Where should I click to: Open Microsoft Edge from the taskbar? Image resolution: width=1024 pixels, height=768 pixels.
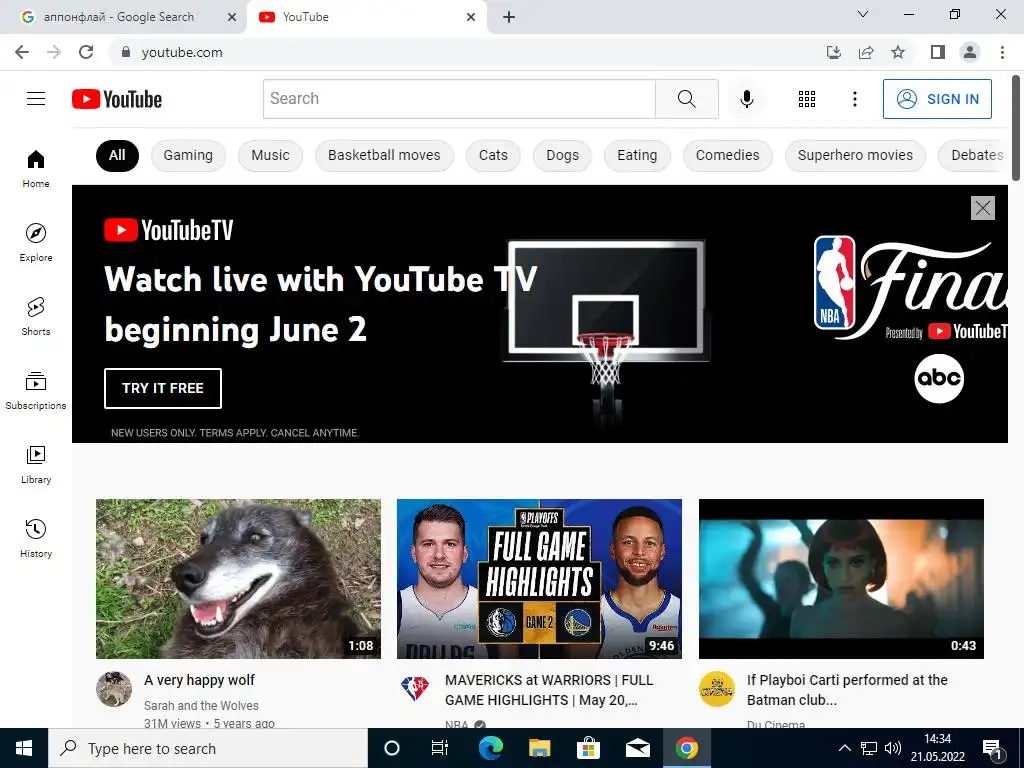point(491,748)
